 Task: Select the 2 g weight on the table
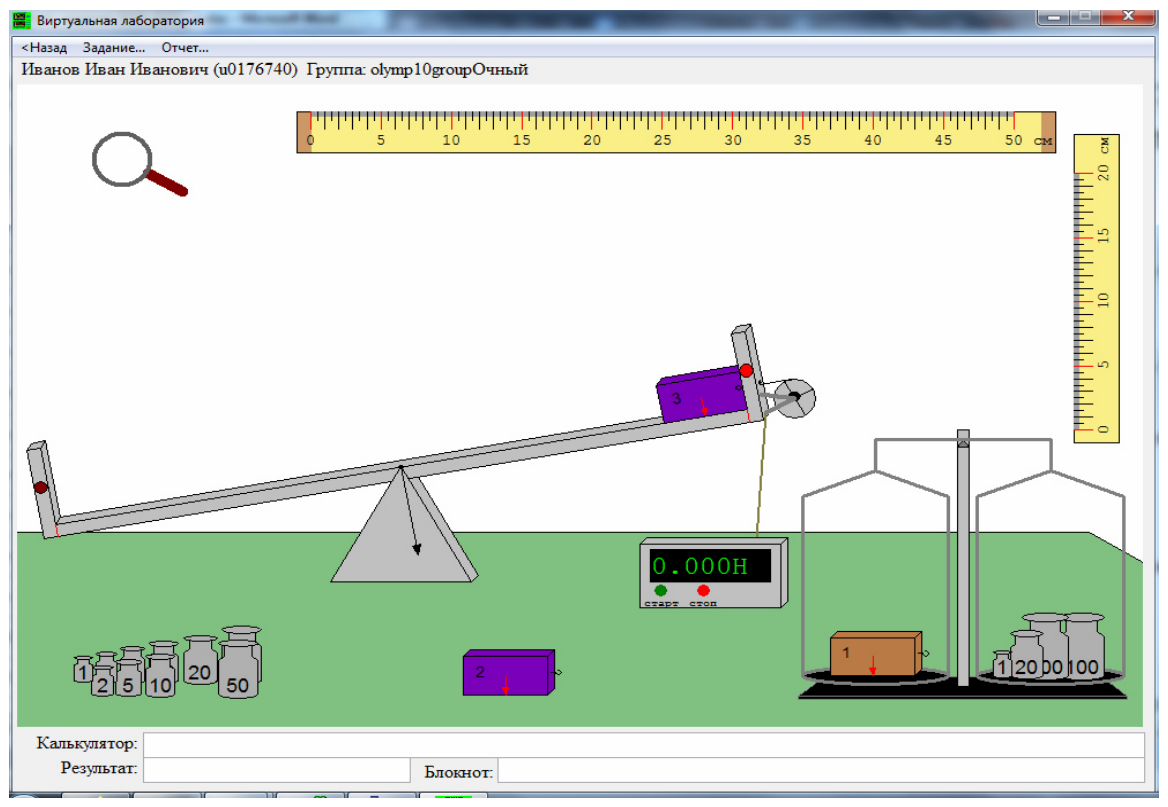(103, 681)
